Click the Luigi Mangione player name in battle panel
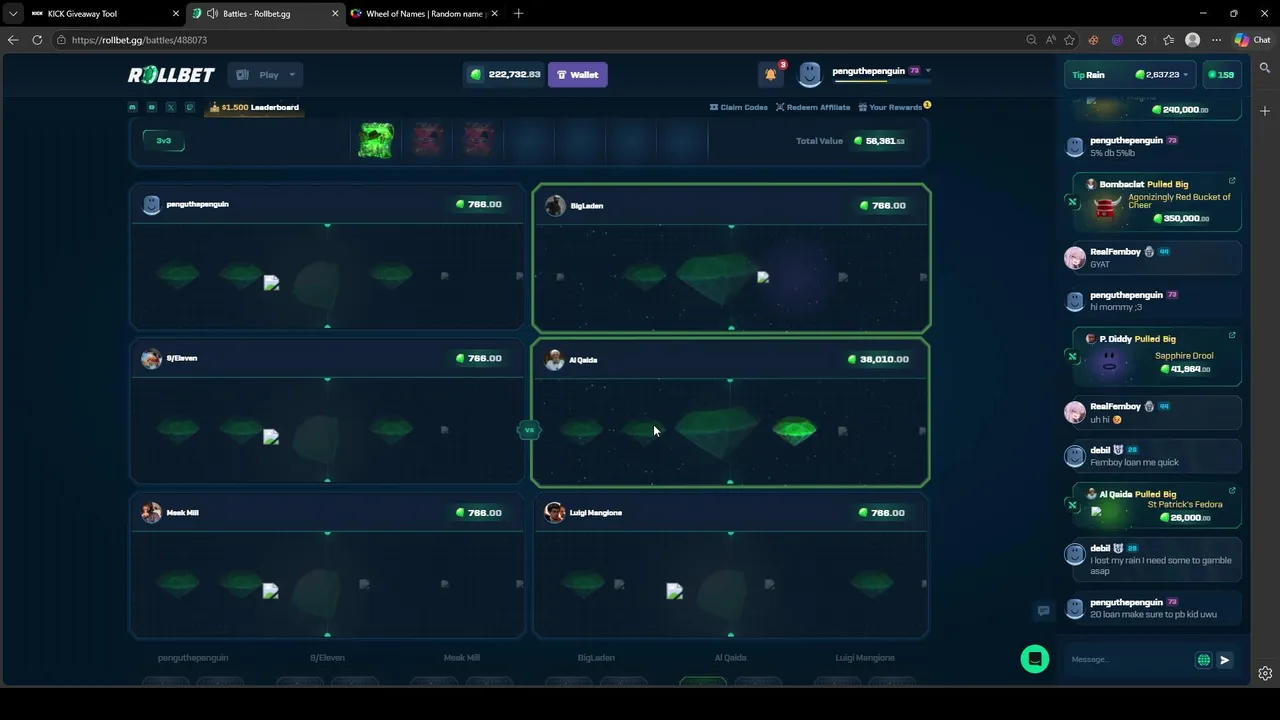Viewport: 1280px width, 720px height. tap(595, 513)
